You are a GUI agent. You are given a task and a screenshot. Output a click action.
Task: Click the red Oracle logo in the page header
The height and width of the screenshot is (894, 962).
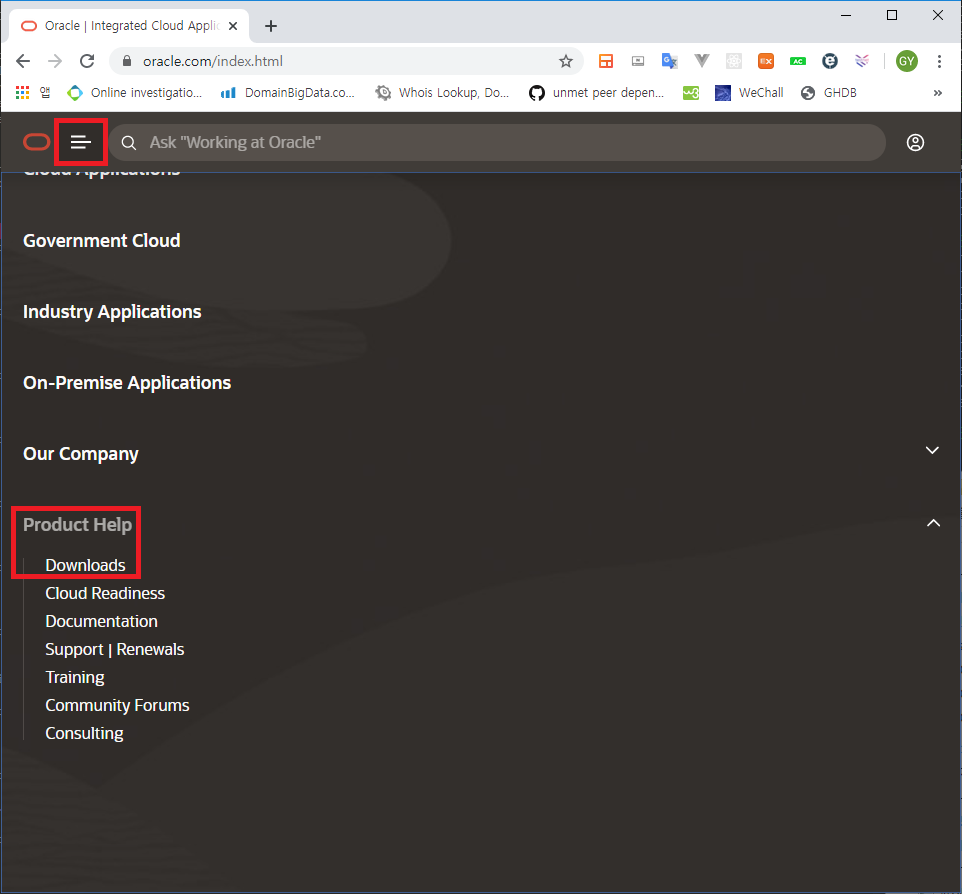(37, 142)
